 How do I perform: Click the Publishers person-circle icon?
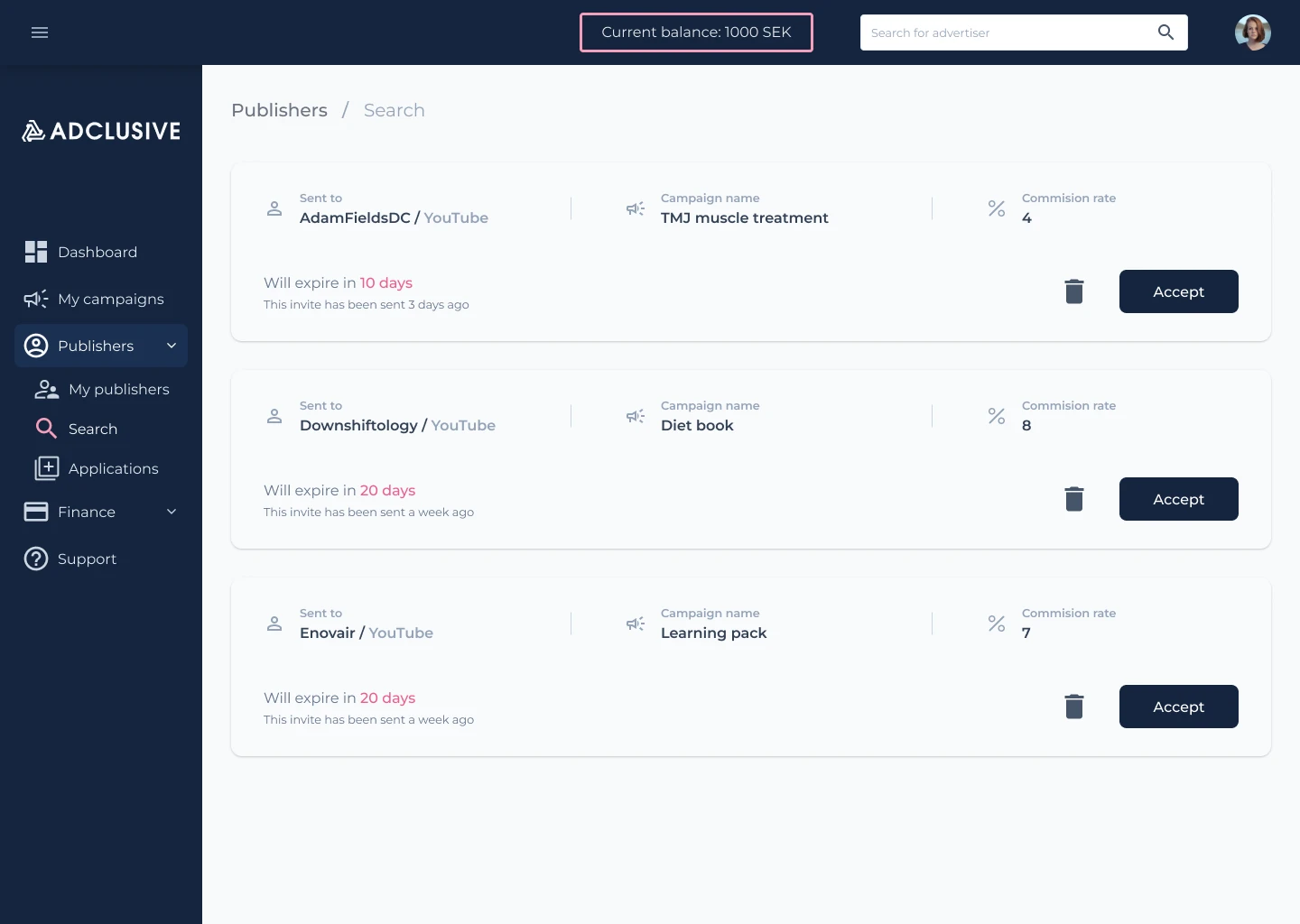36,346
